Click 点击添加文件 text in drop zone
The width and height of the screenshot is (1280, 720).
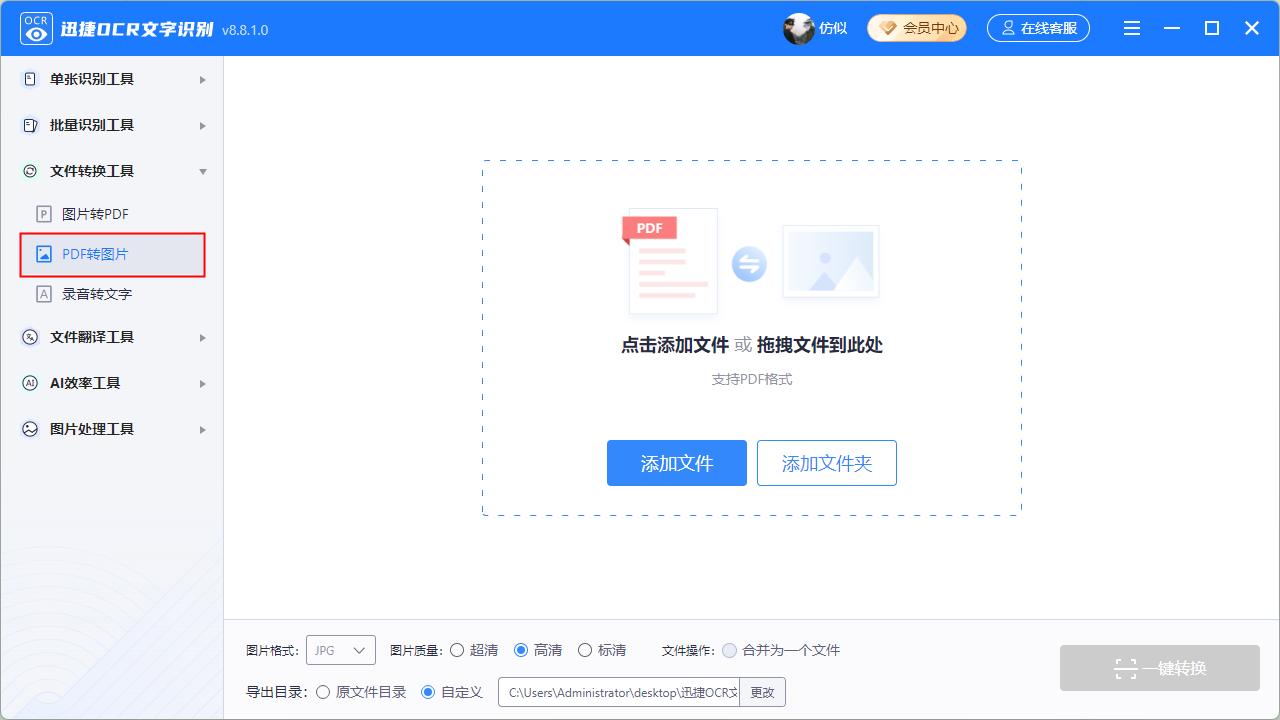coord(675,345)
